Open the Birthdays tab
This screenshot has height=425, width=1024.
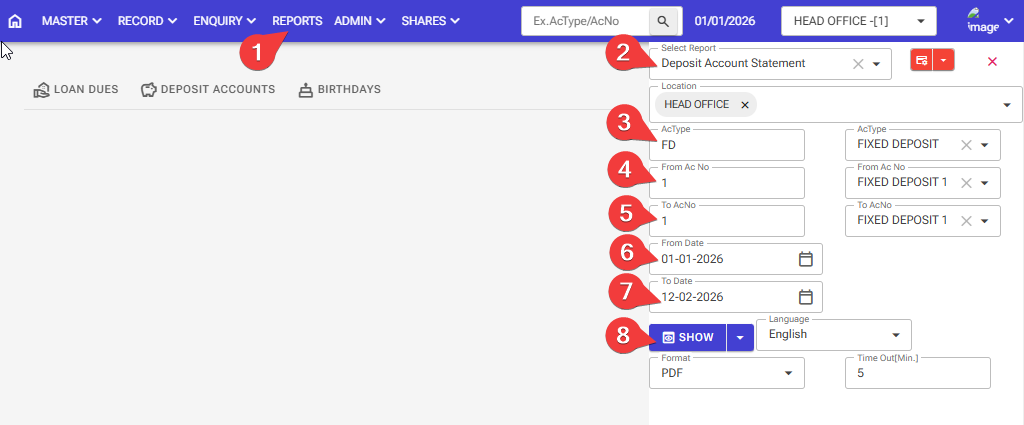(x=339, y=90)
